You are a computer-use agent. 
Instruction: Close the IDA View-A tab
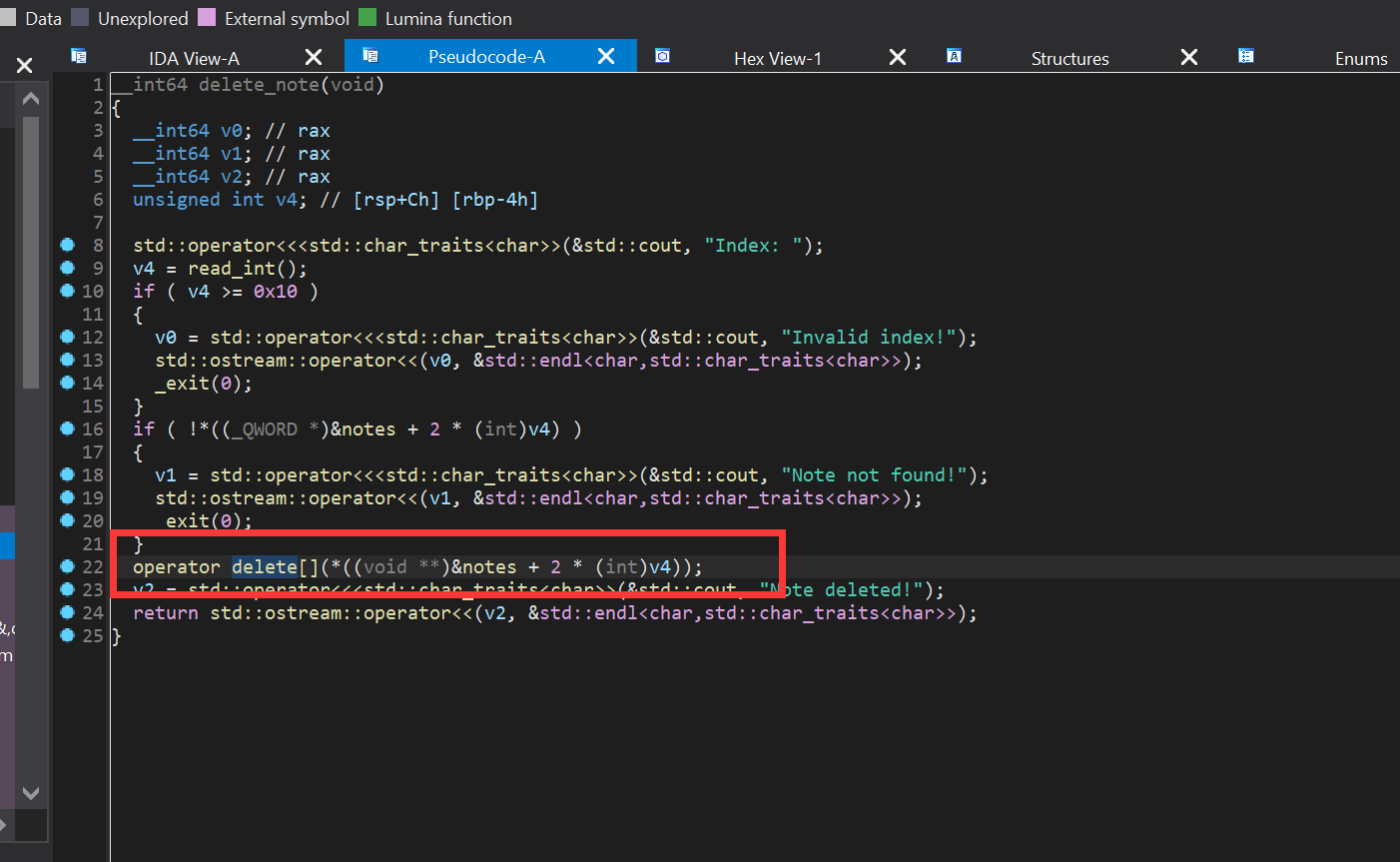pos(314,57)
